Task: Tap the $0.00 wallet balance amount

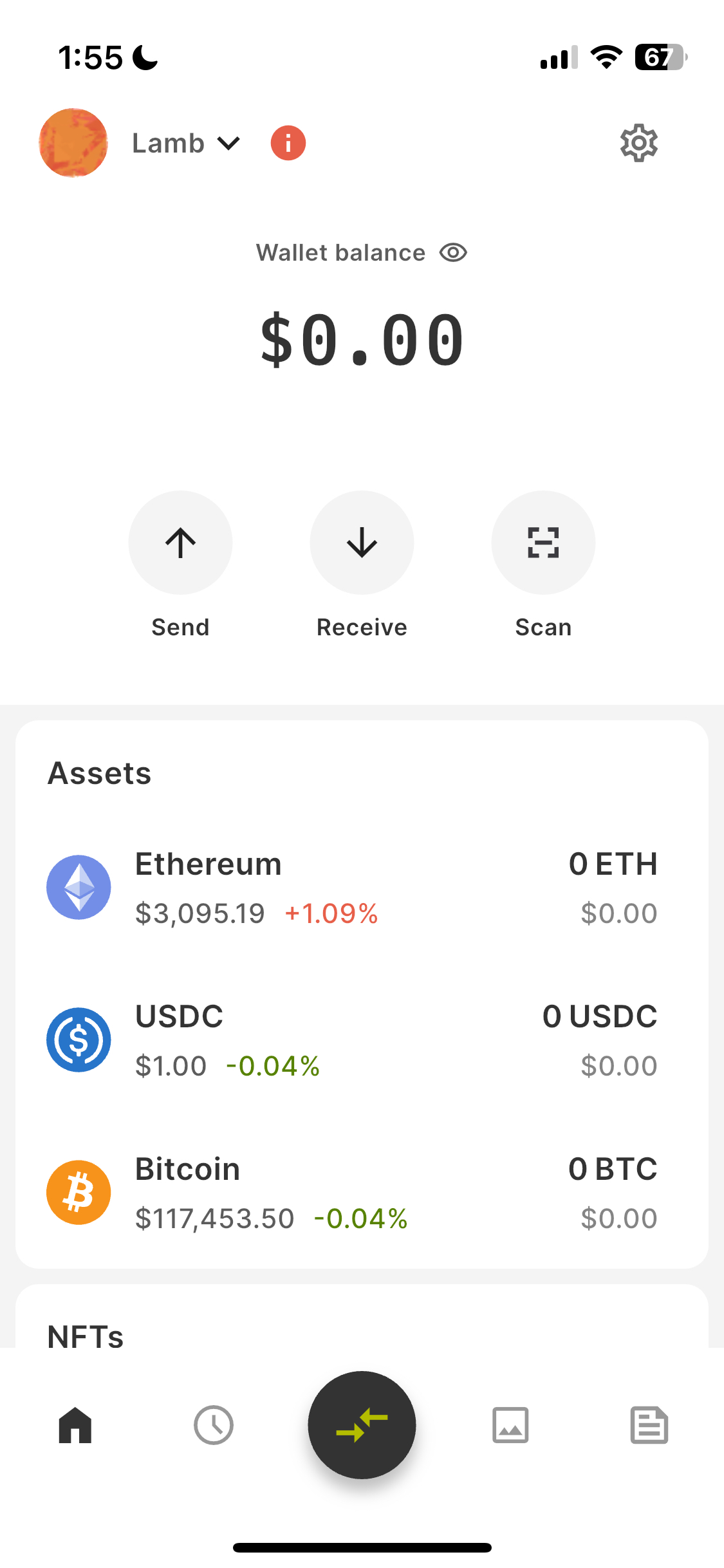Action: click(x=362, y=340)
